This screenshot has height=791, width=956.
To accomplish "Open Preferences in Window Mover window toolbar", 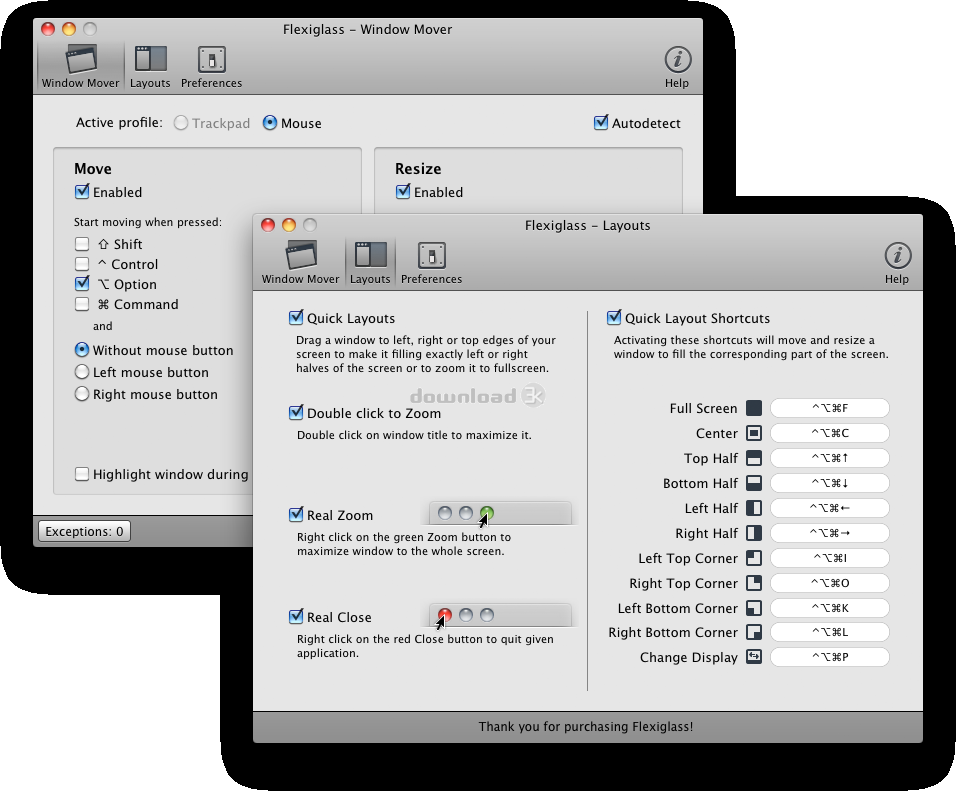I will pos(212,66).
